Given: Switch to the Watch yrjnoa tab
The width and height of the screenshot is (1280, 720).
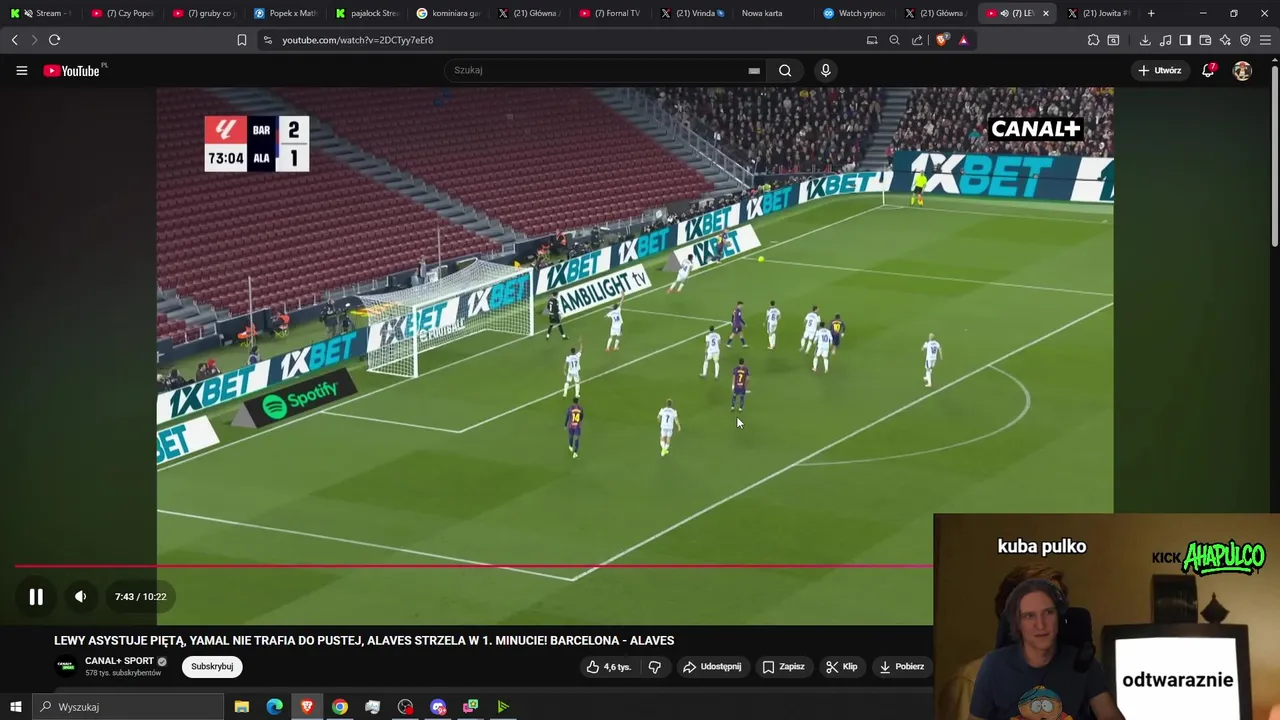Looking at the screenshot, I should pos(855,13).
